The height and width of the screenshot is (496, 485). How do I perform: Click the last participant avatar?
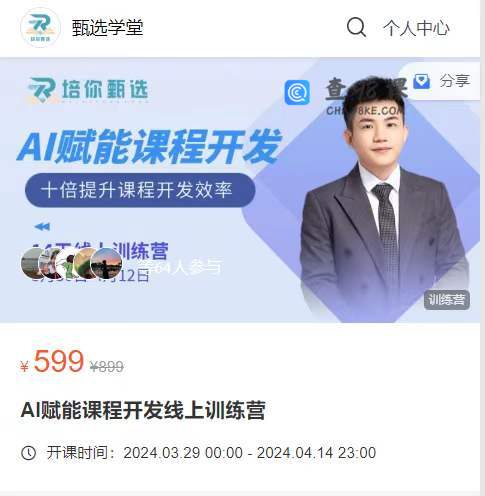106,263
